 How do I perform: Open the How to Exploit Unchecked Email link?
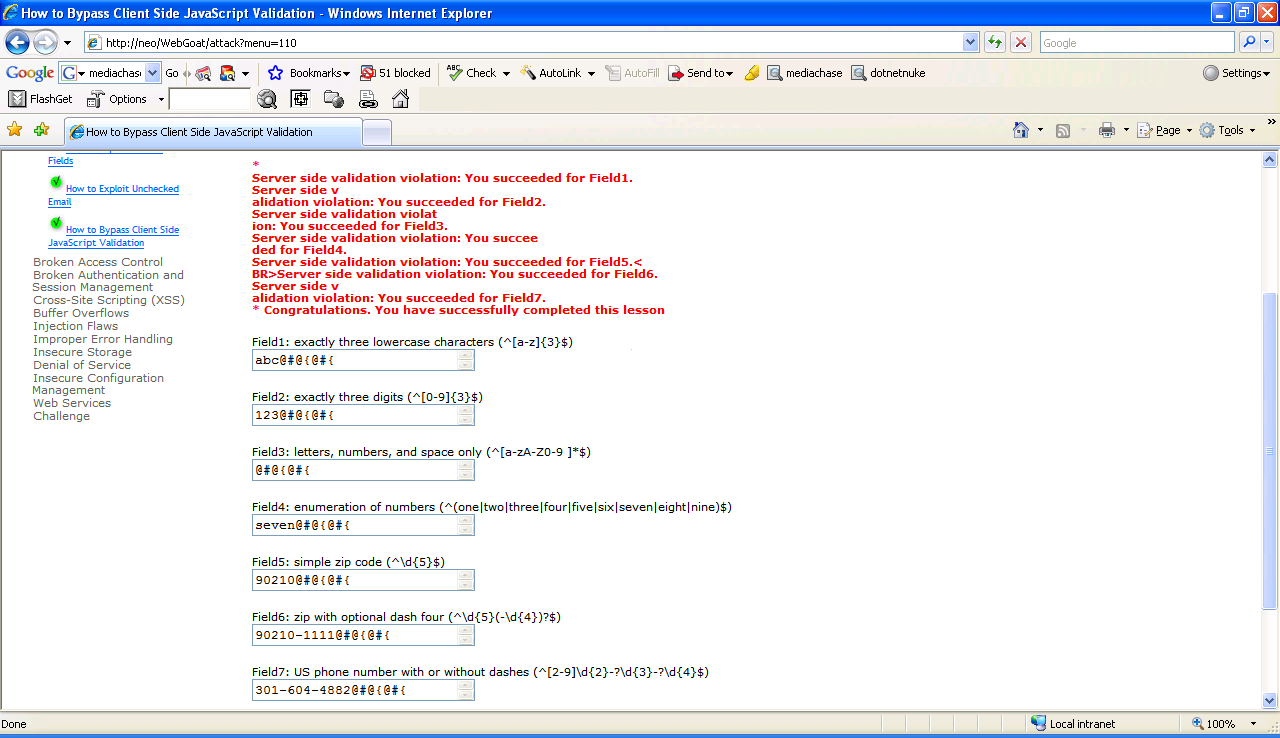(x=122, y=189)
